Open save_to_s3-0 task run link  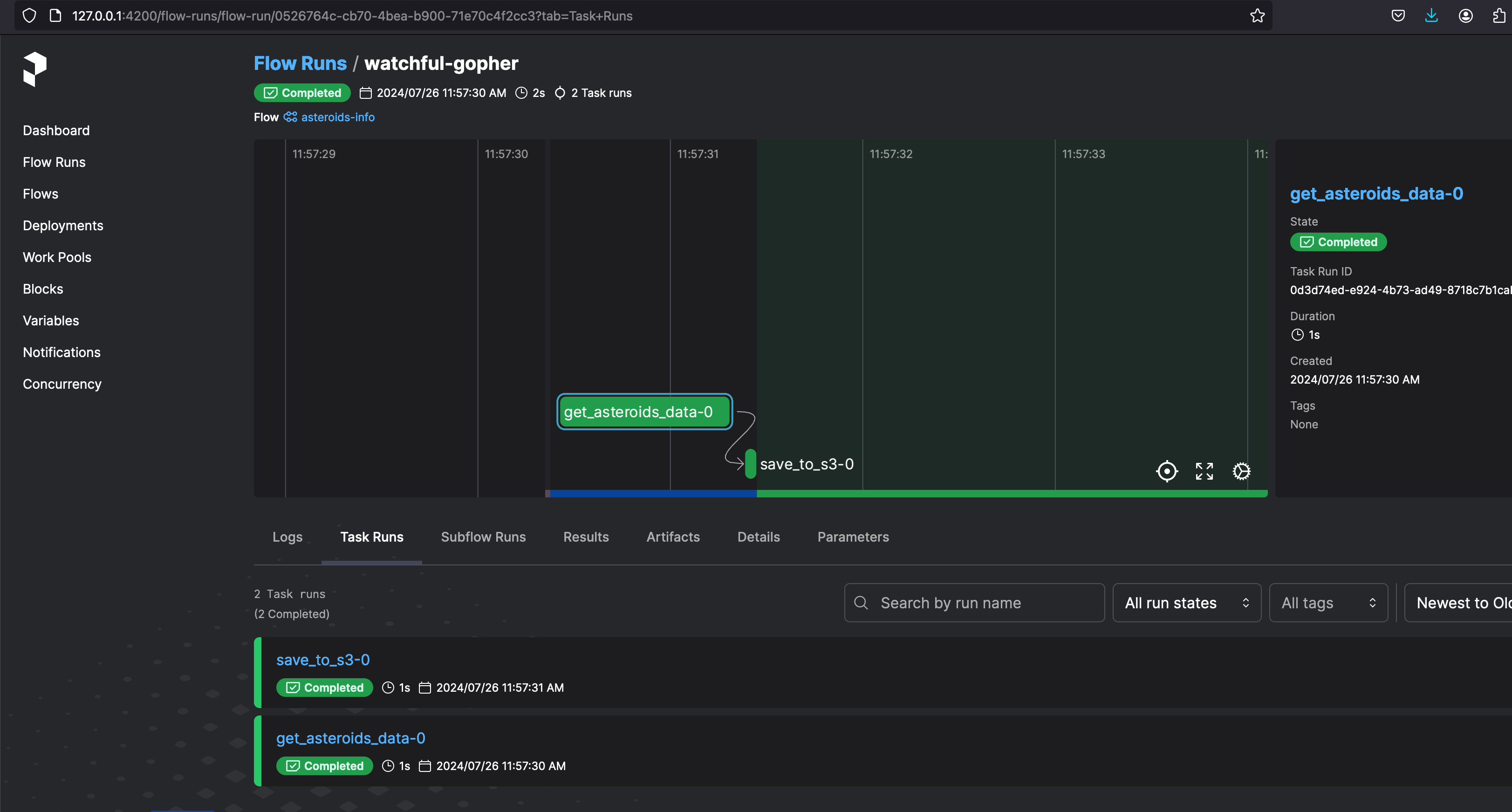point(323,660)
